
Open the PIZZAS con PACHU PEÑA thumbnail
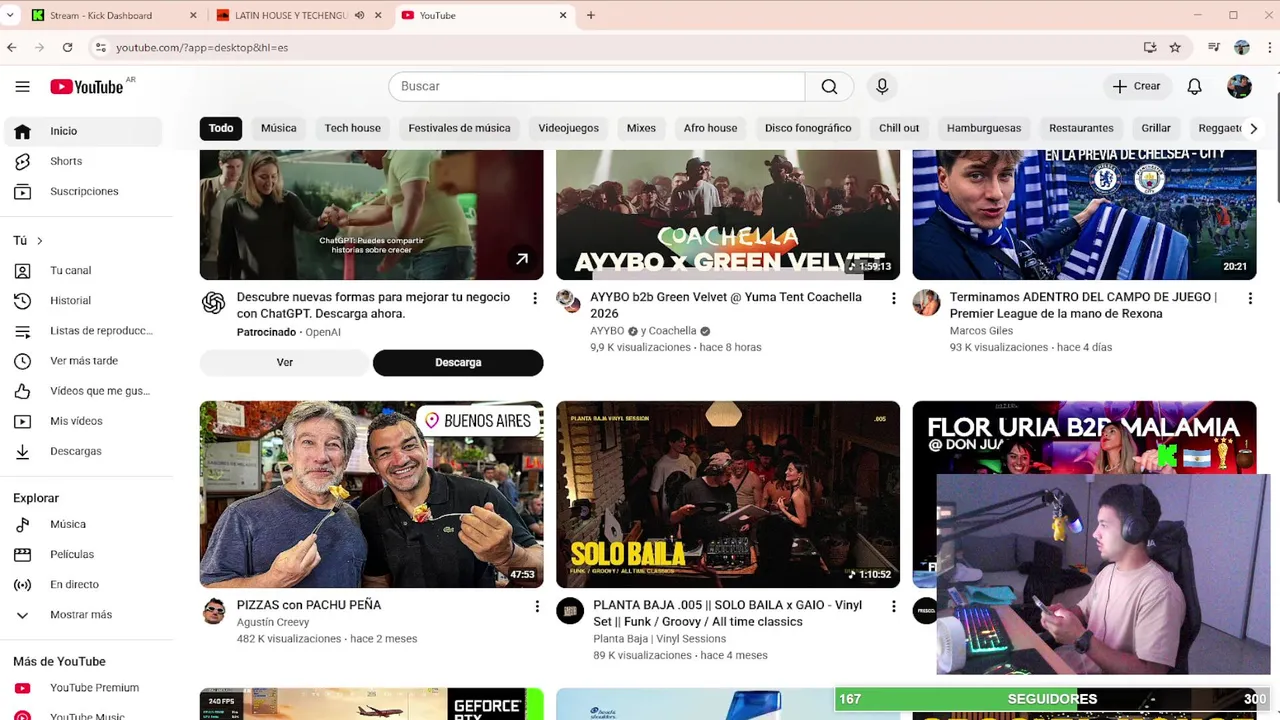pyautogui.click(x=371, y=494)
